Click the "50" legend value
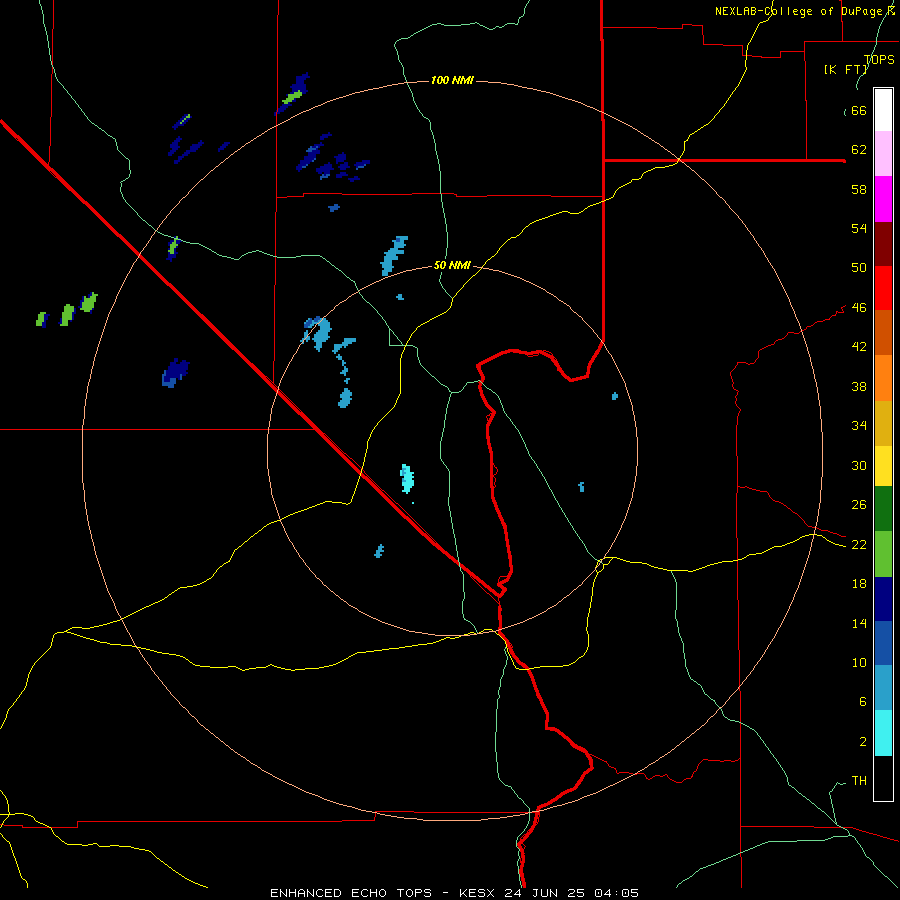900x900 pixels. coord(859,268)
